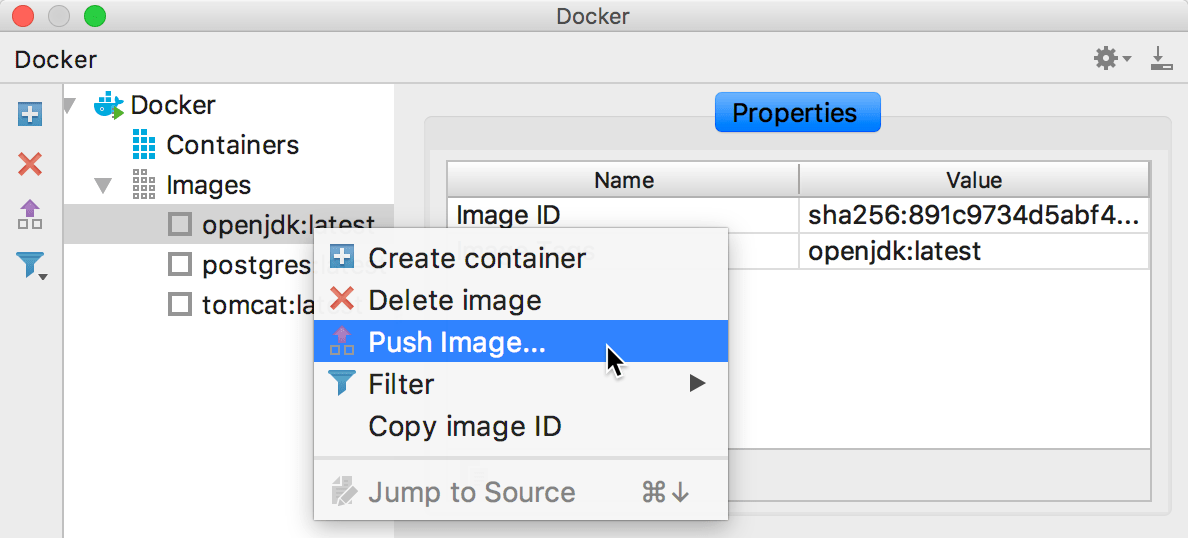
Task: Toggle the tomcat image checkbox
Action: (x=180, y=304)
